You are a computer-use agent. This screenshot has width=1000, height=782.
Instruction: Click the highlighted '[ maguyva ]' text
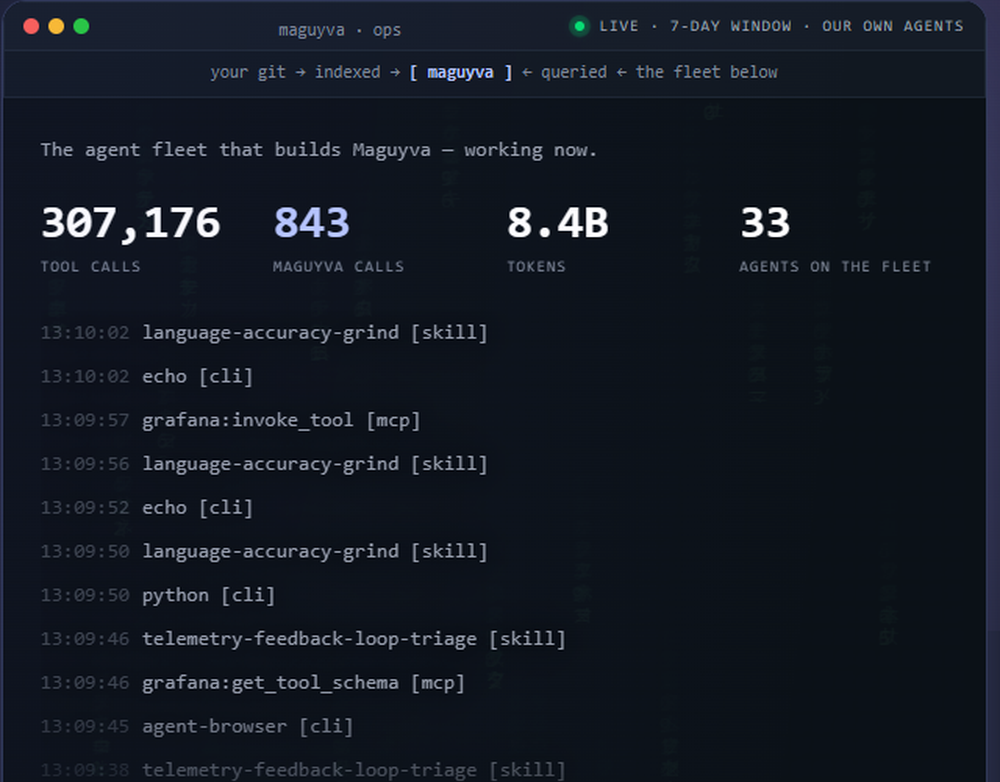[460, 72]
